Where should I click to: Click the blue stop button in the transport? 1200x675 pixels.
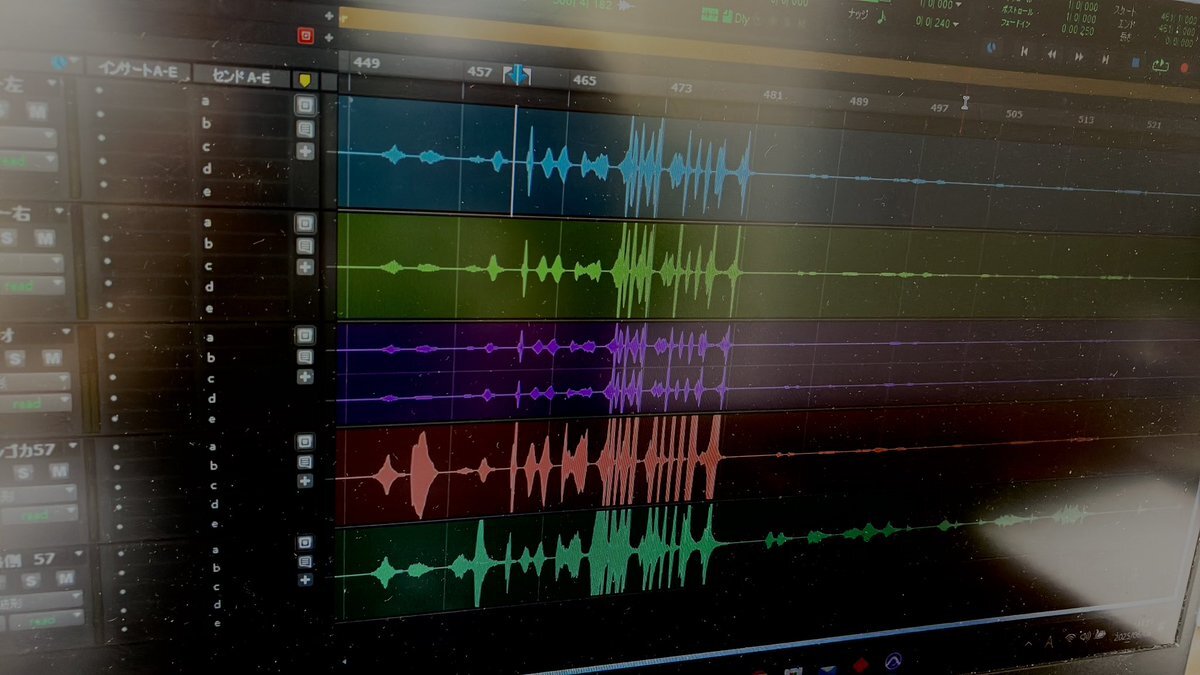1135,63
